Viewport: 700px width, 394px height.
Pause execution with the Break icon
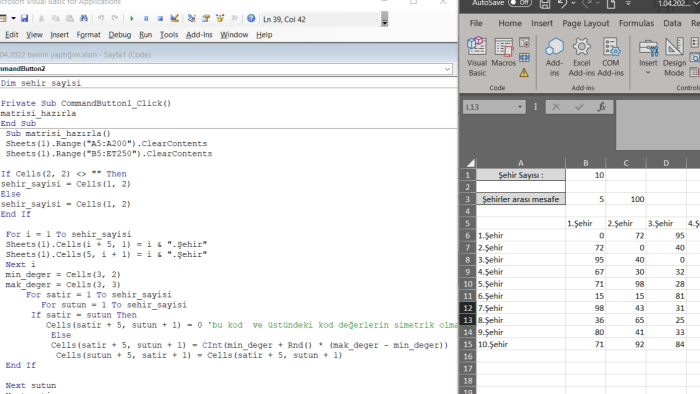(x=146, y=18)
